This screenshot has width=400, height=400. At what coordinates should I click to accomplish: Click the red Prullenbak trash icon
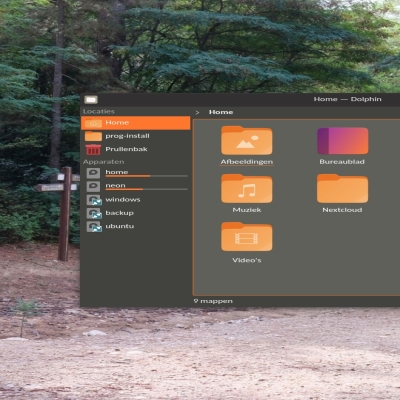pos(93,150)
